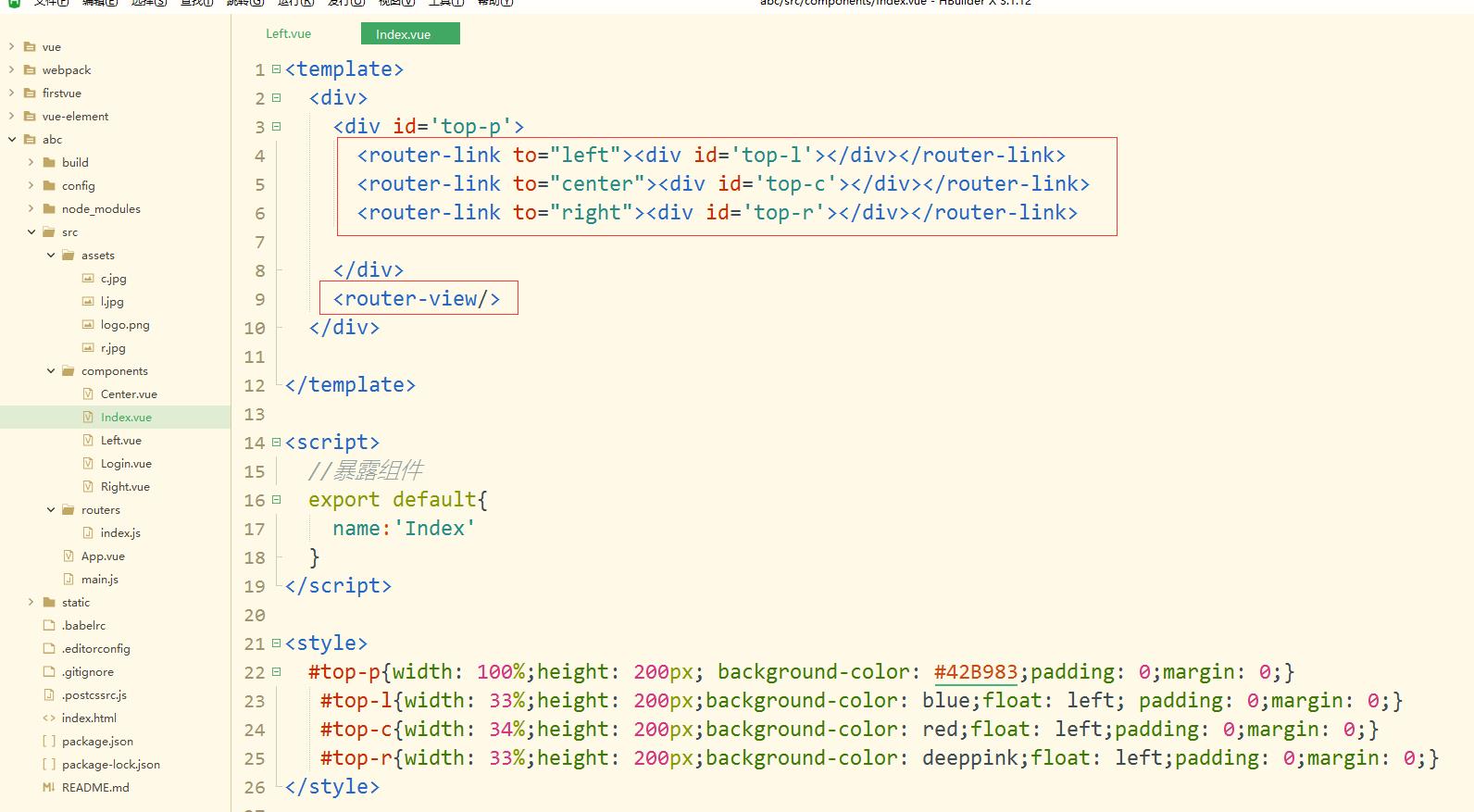Click the static folder icon
This screenshot has height=812, width=1474.
49,602
